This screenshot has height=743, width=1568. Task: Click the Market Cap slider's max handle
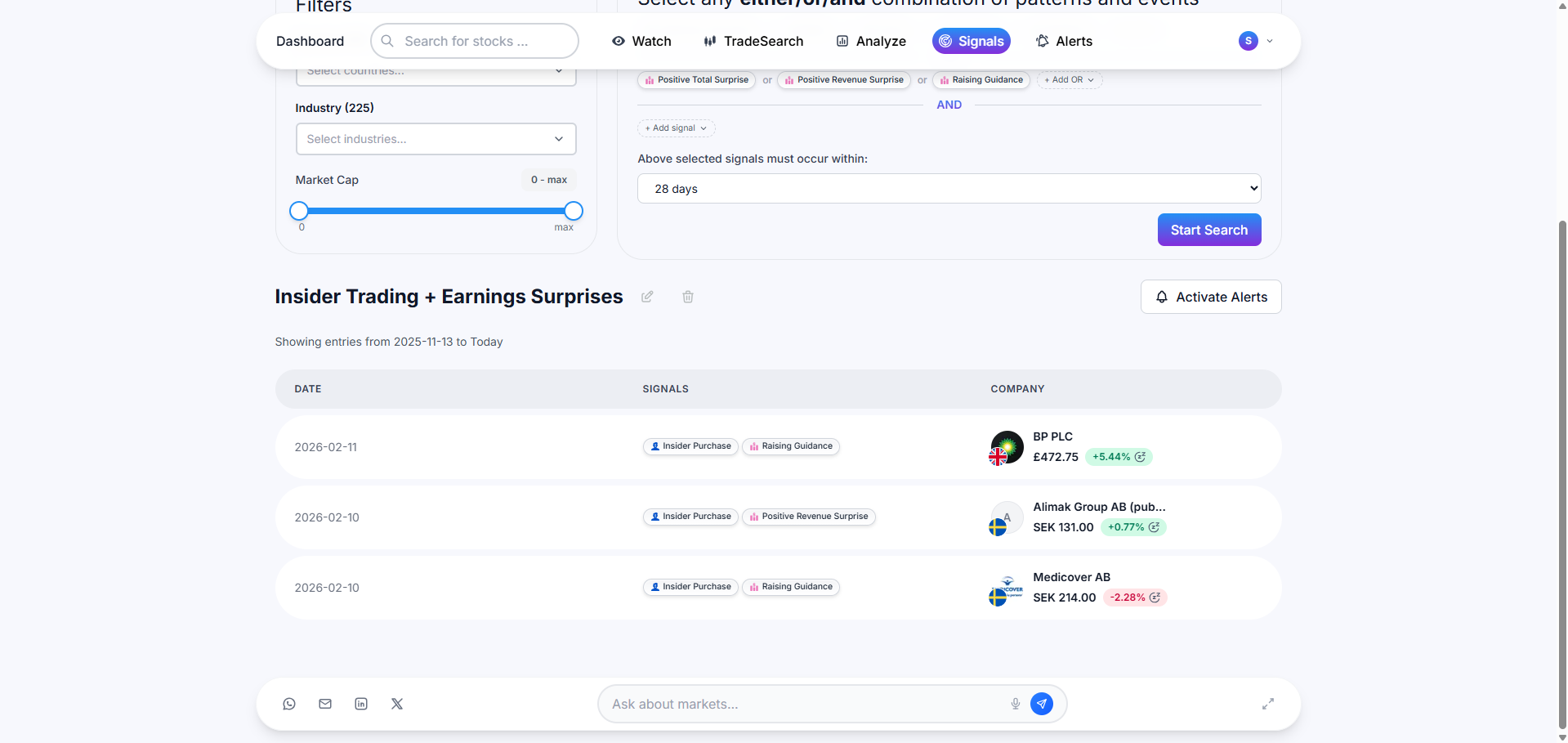(x=574, y=211)
